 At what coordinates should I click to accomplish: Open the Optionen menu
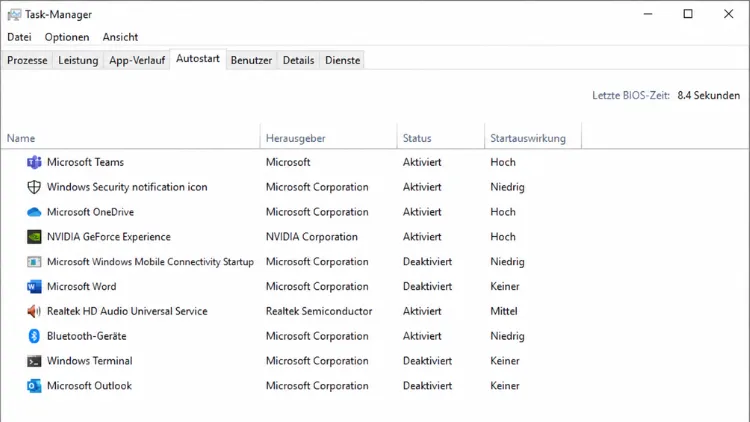[67, 37]
